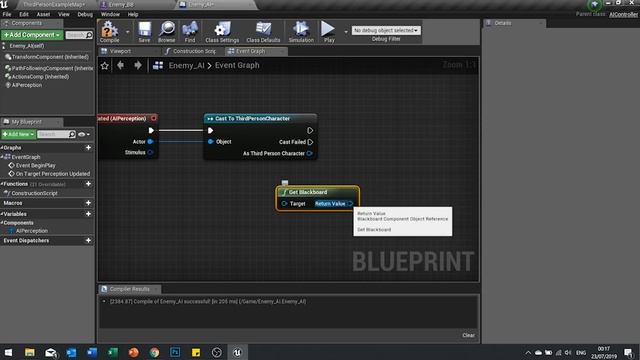Collapse the EventGraph tree node
The image size is (640, 360).
(x=2, y=157)
